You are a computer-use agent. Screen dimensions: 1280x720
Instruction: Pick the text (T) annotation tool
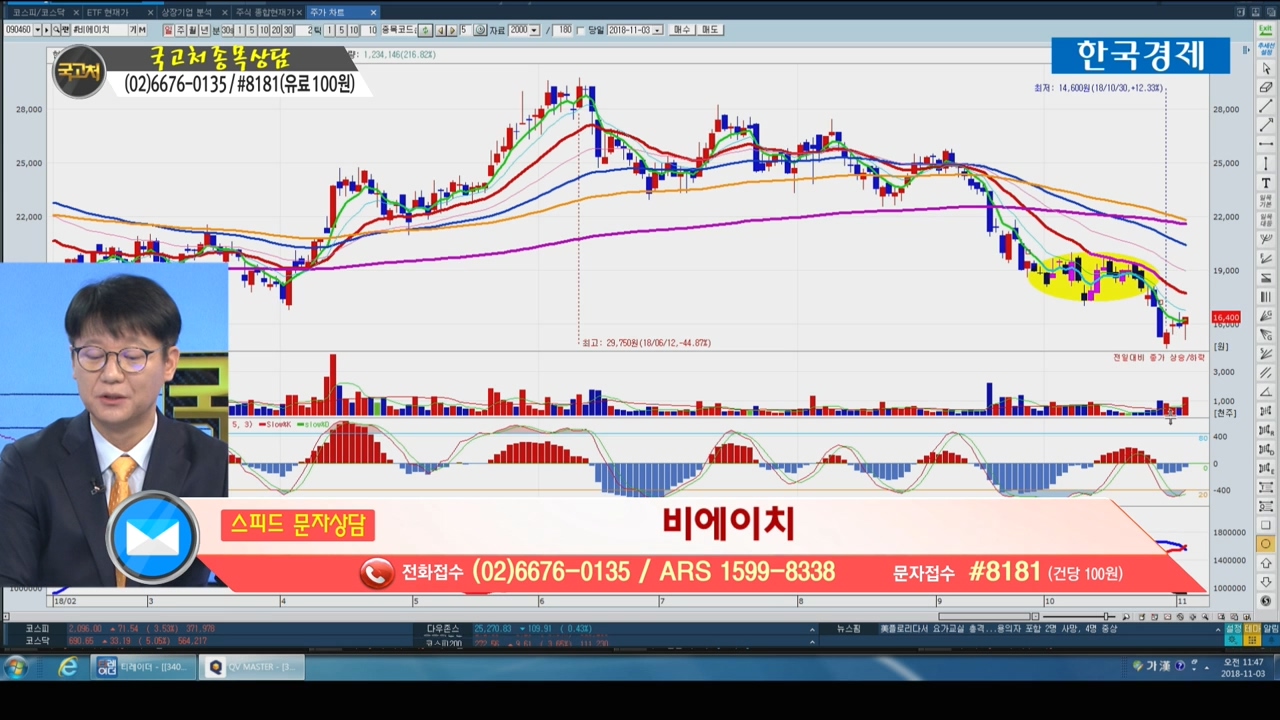tap(1266, 183)
